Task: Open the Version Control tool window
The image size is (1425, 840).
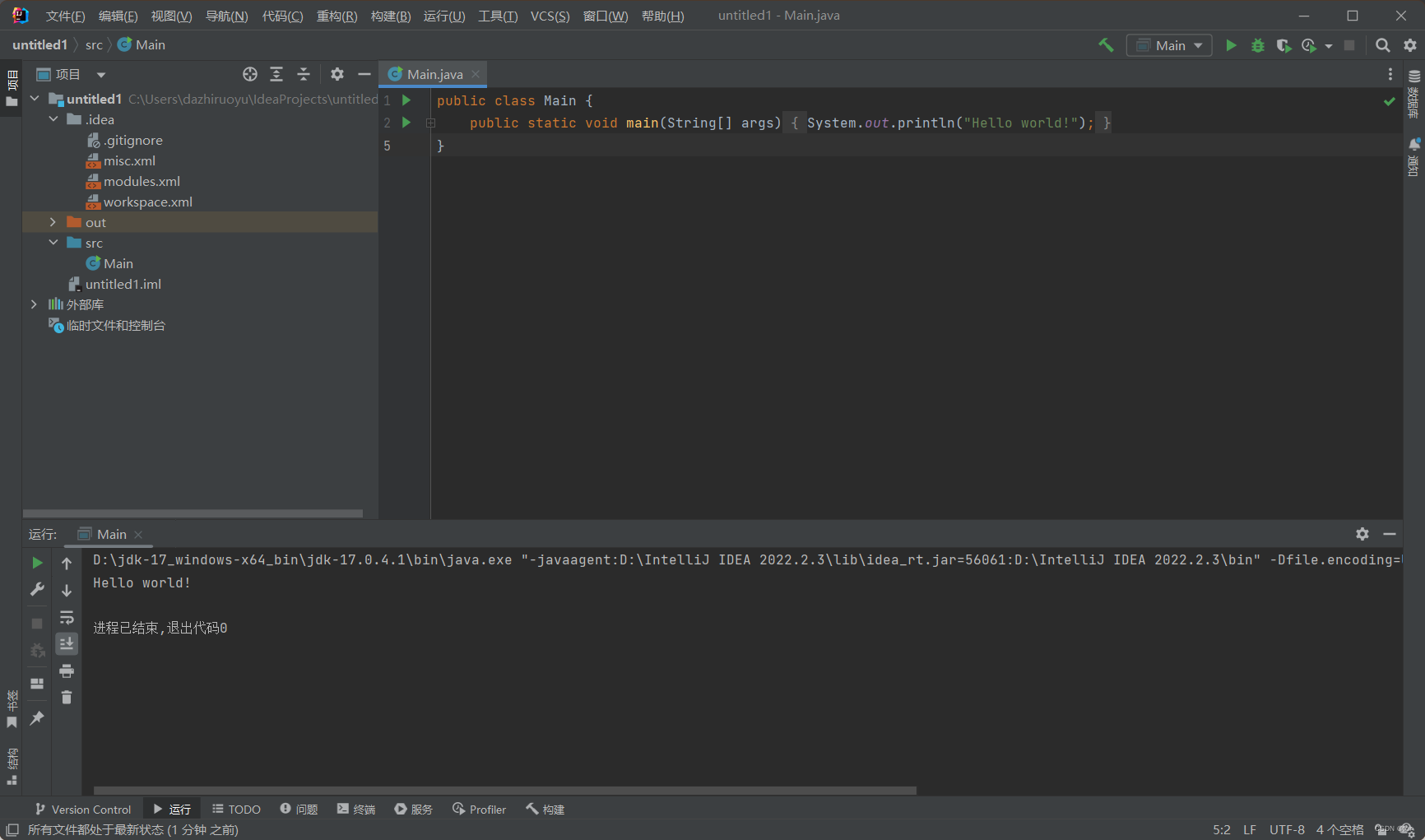Action: point(82,809)
